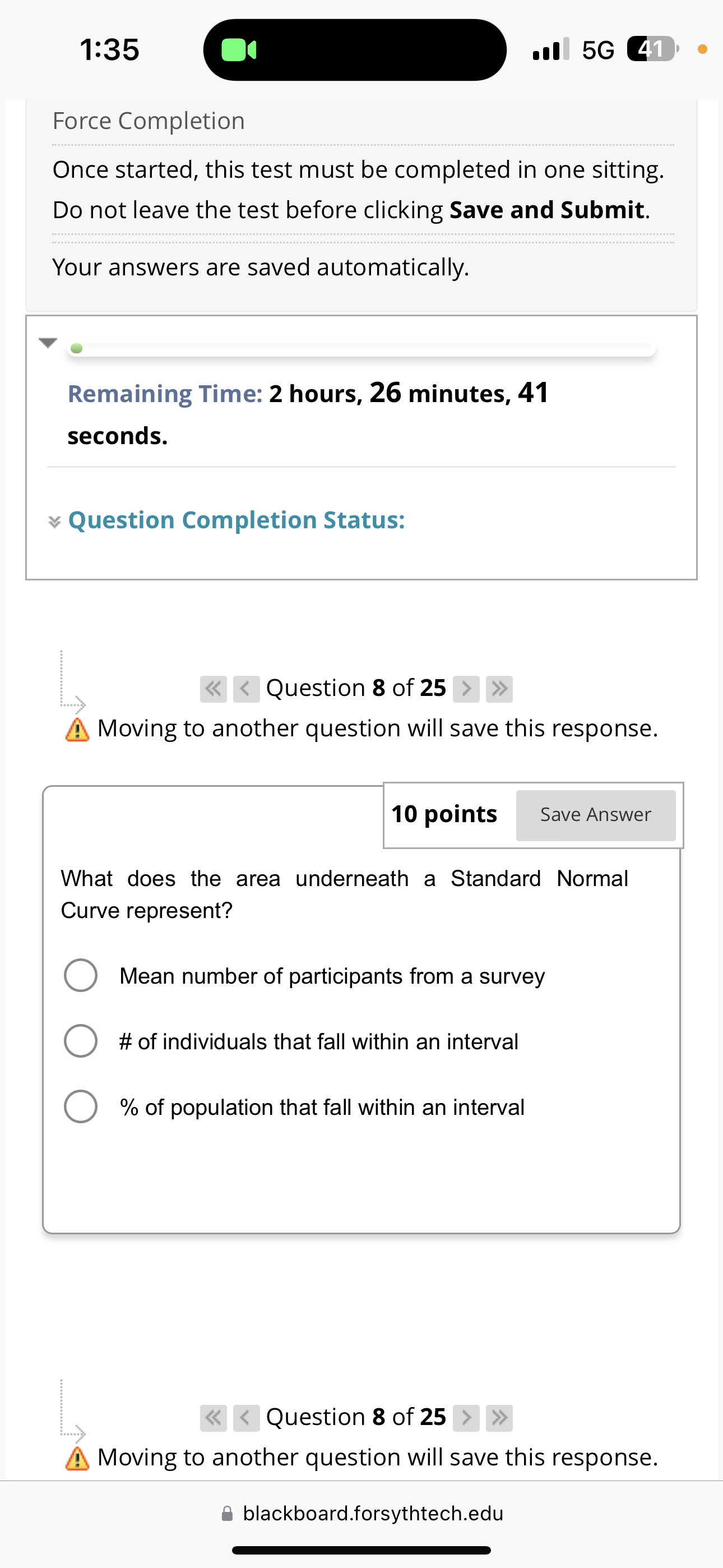Viewport: 723px width, 1568px height.
Task: Tap the battery indicator showing 41
Action: [x=650, y=50]
